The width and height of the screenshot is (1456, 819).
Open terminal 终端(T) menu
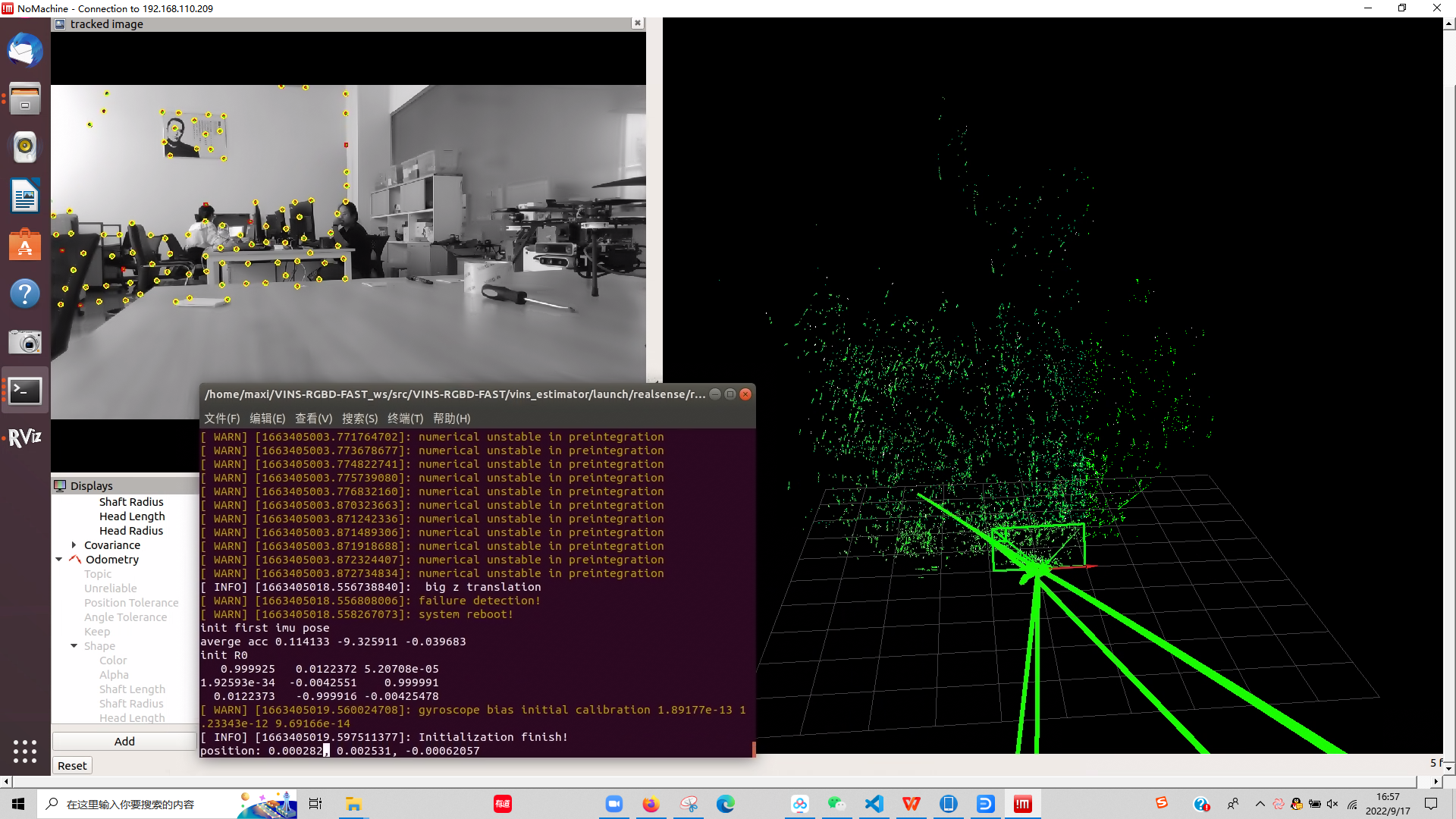405,419
